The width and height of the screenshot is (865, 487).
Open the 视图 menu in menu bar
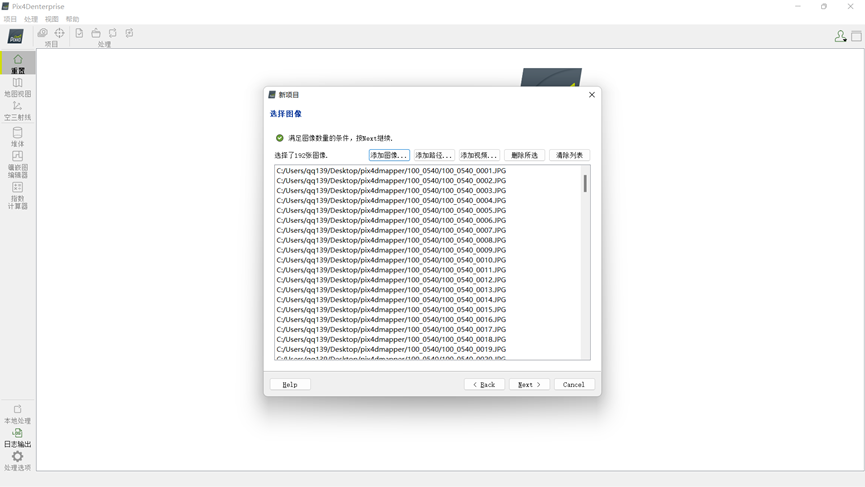[52, 19]
